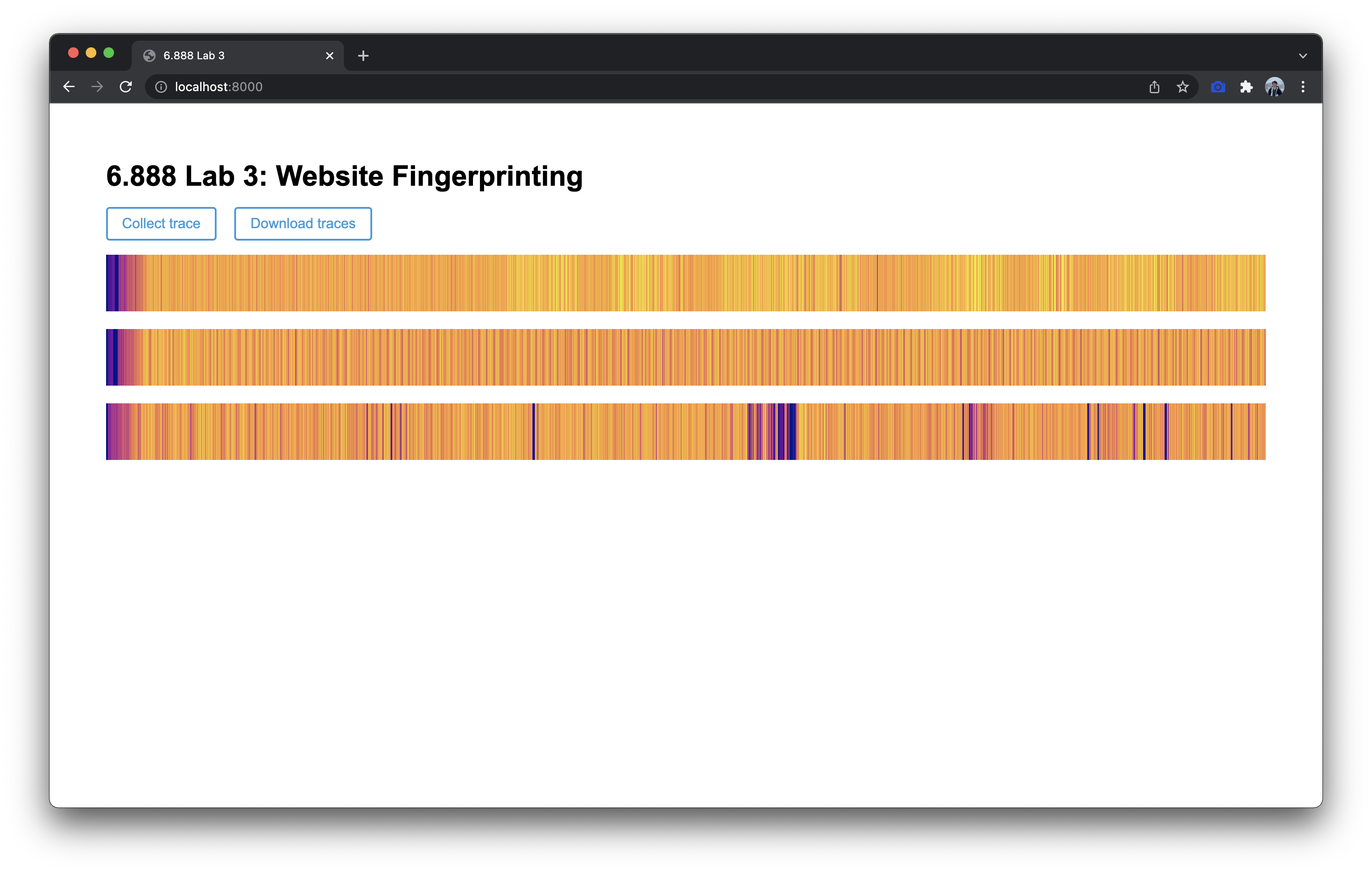
Task: Click the Download traces button
Action: tap(302, 223)
